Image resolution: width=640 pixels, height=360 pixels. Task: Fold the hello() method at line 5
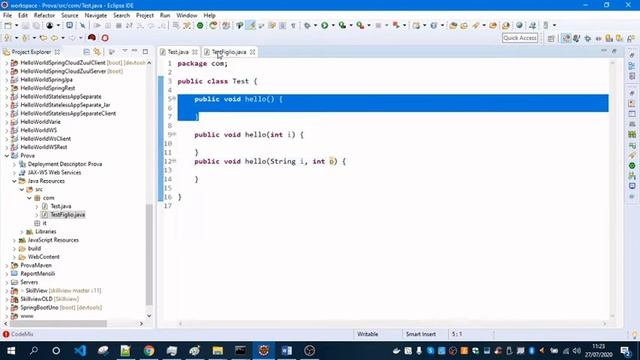pyautogui.click(x=175, y=98)
